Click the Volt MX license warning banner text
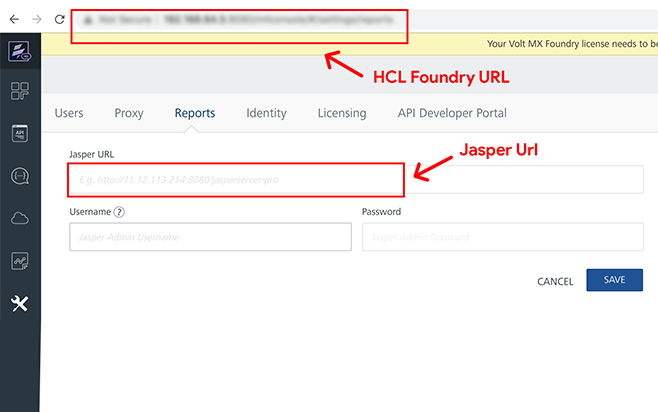The image size is (658, 412). [572, 44]
